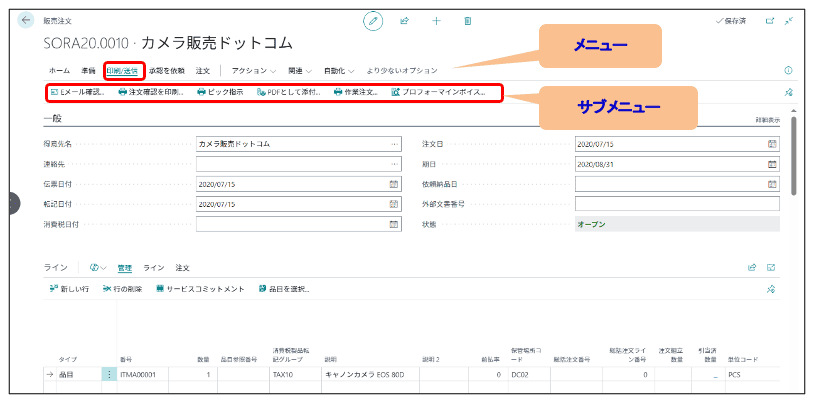Select the 承認を依頼 menu tab

(x=167, y=71)
